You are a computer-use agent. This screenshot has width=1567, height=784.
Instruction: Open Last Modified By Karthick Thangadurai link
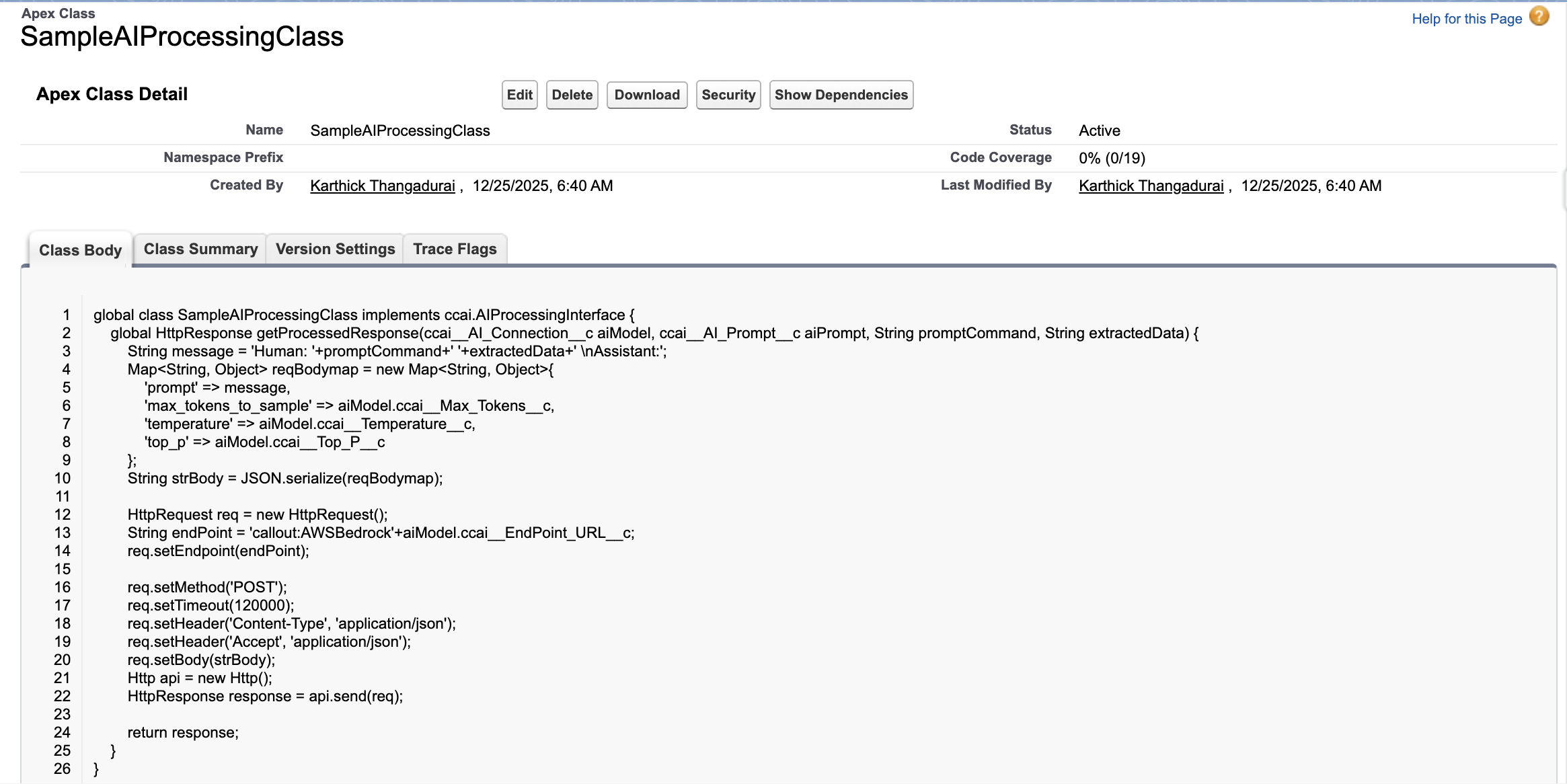pos(1151,186)
